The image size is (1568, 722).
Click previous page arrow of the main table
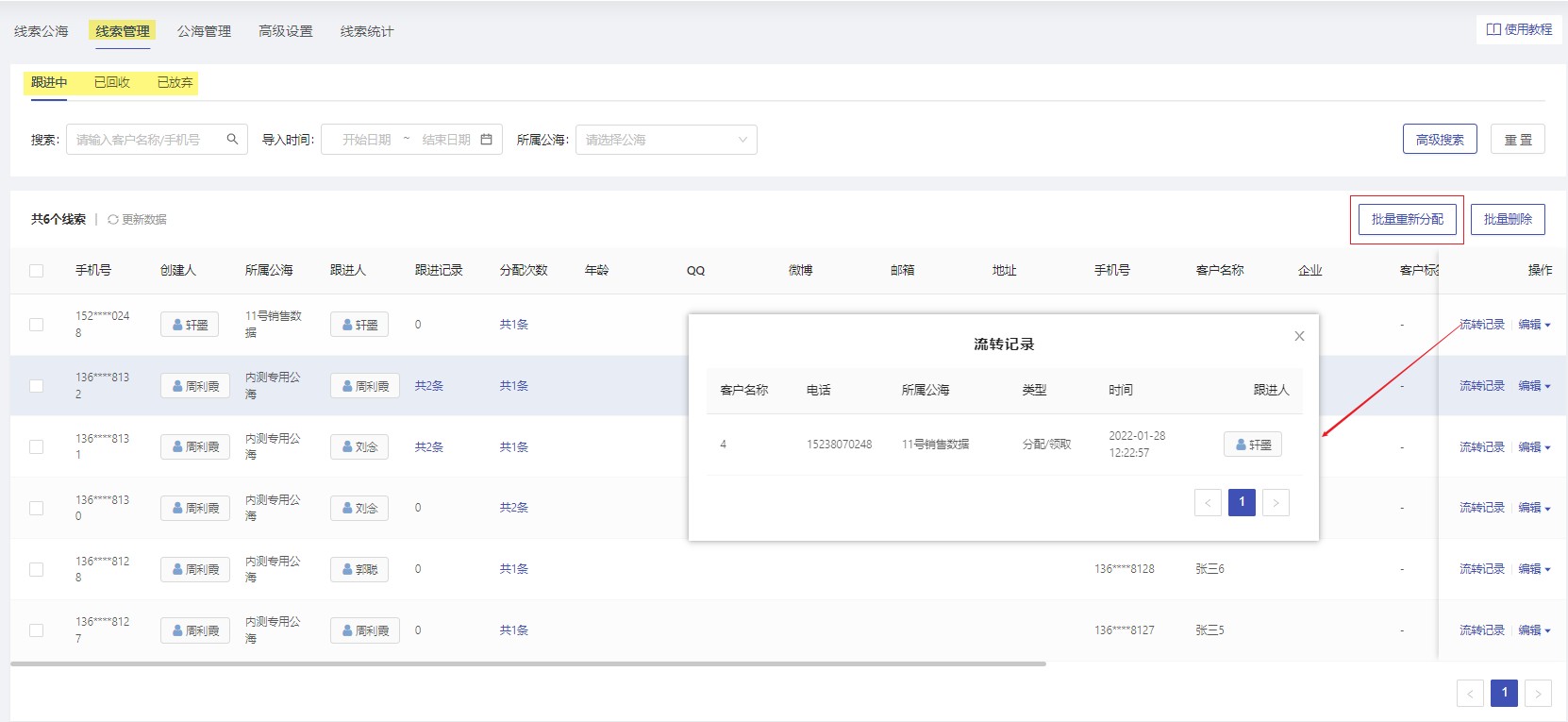point(1470,694)
